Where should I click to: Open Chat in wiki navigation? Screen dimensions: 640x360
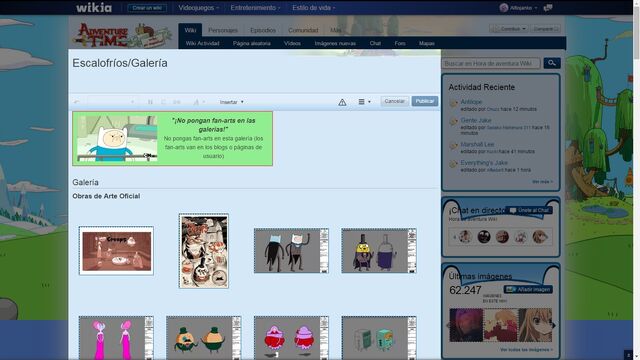click(375, 43)
